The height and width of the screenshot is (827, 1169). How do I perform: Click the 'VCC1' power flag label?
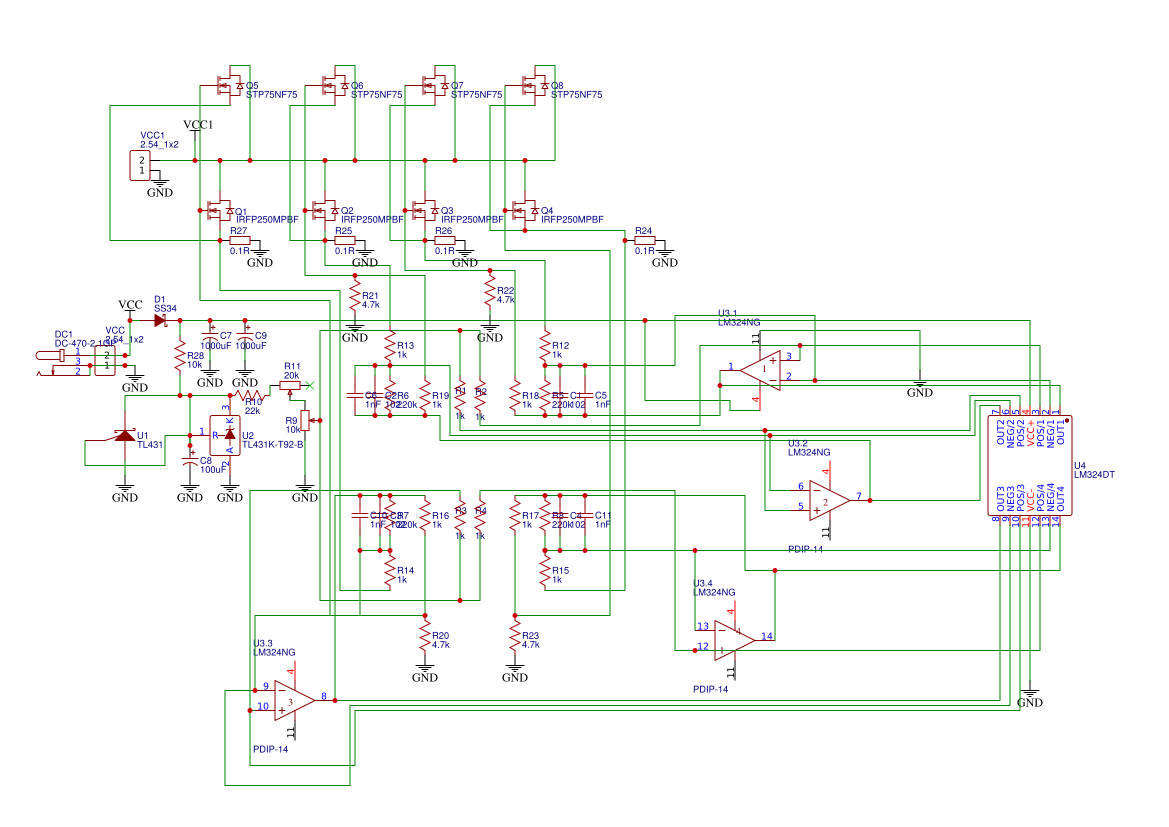pyautogui.click(x=198, y=125)
